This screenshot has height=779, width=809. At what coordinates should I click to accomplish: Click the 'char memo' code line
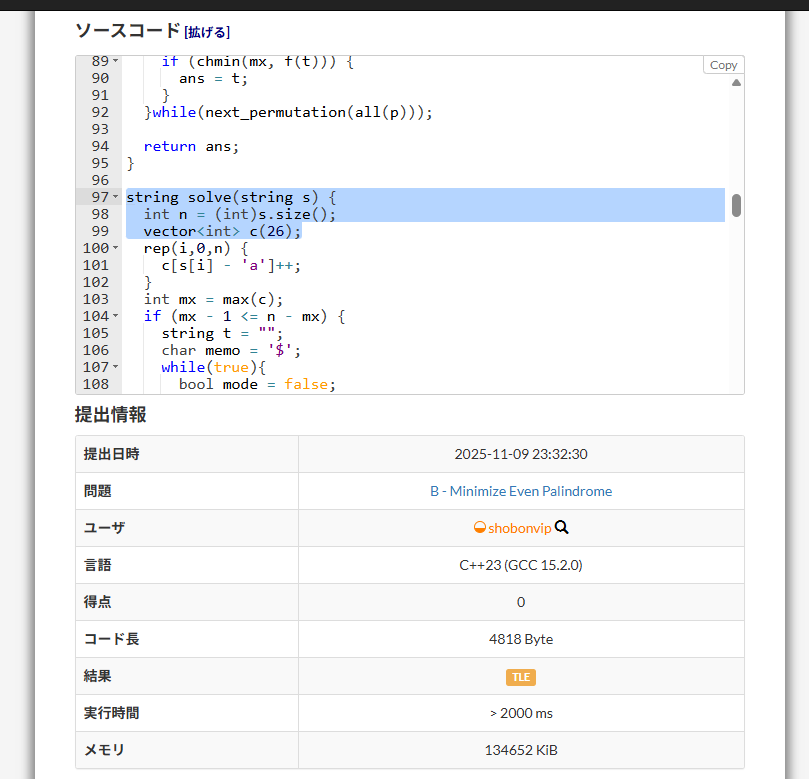pos(231,350)
